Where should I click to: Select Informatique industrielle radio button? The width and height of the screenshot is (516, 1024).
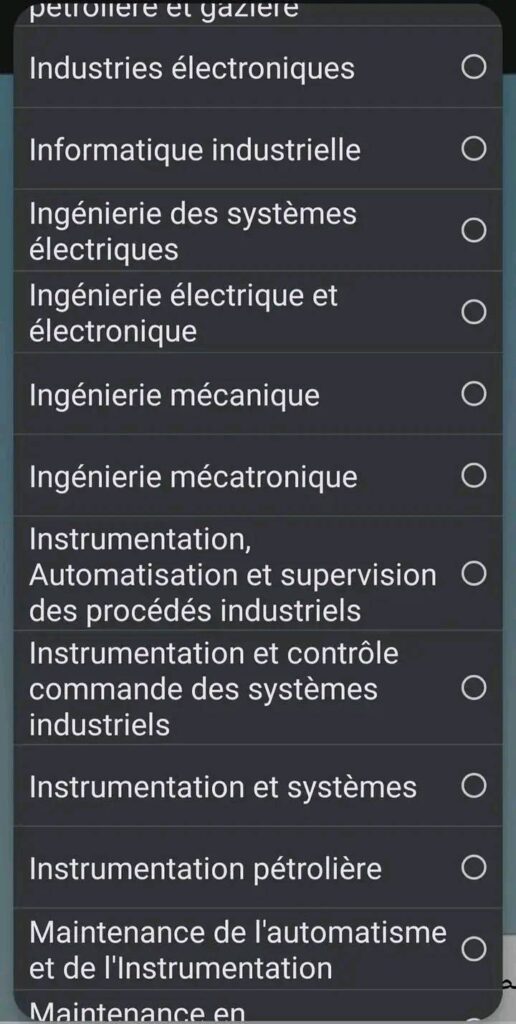click(x=474, y=150)
